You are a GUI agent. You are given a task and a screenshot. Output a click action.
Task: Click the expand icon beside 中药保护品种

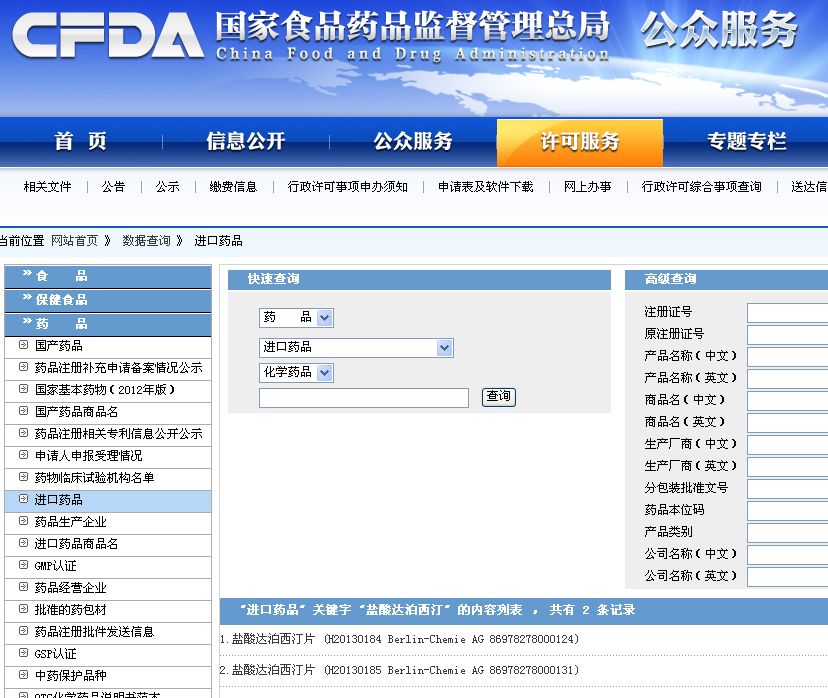coord(23,676)
